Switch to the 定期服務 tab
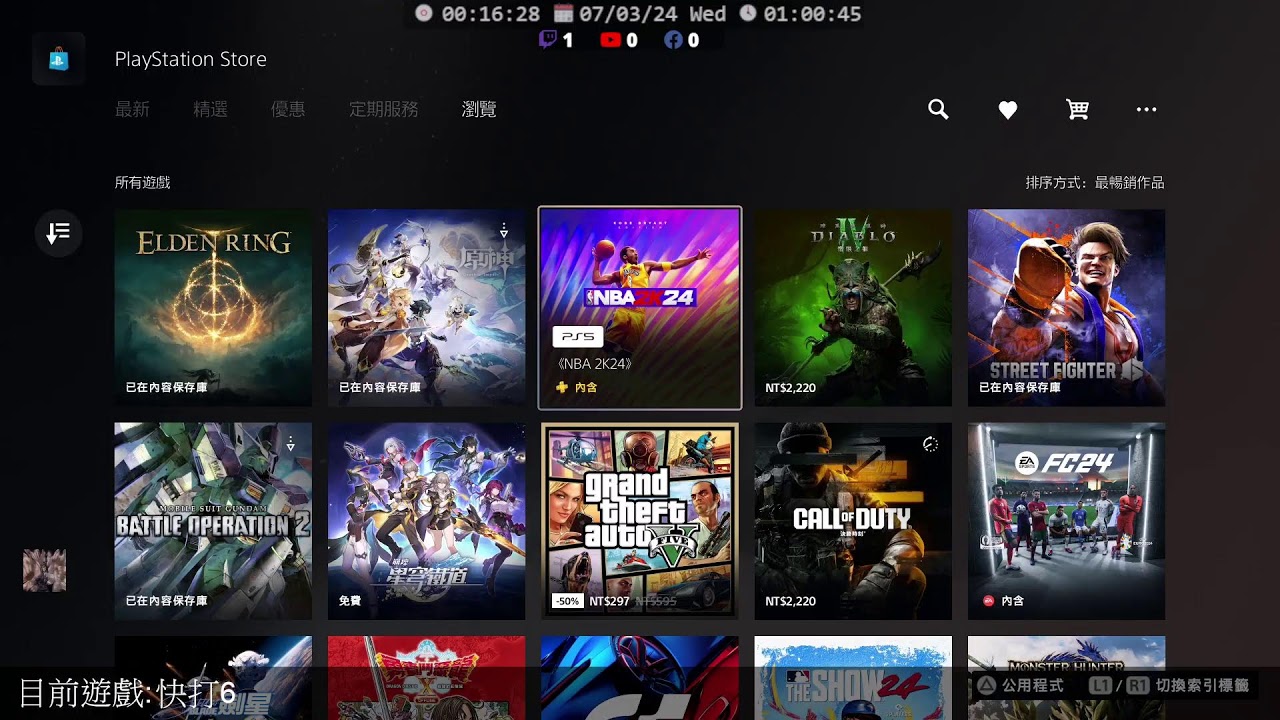 384,110
